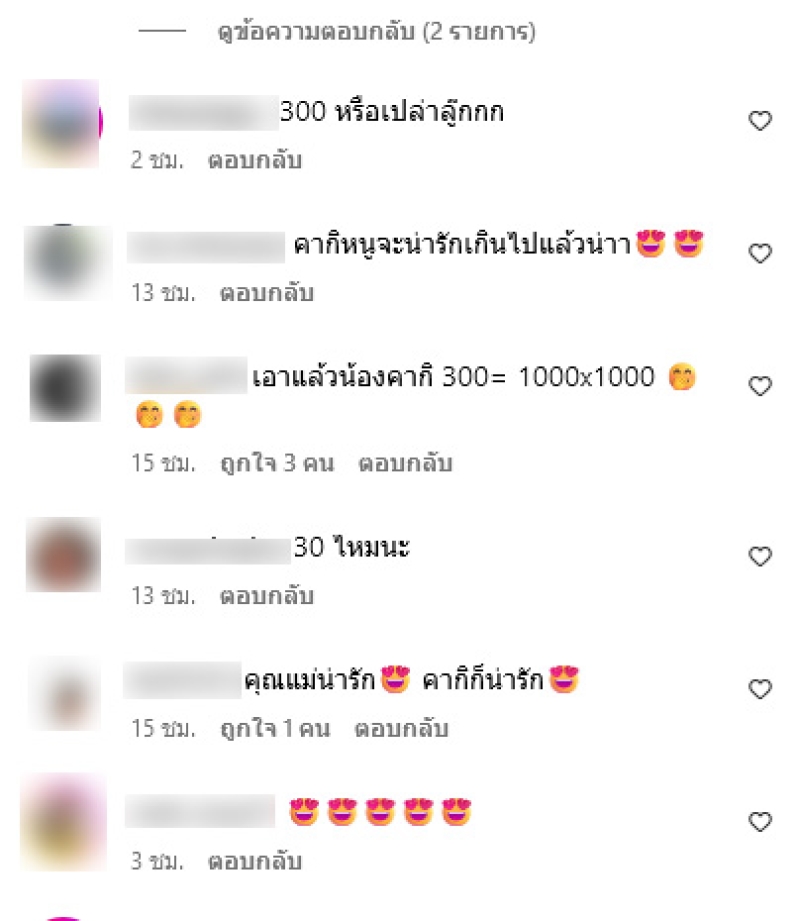Viewport: 800px width, 921px height.
Task: Reply to the '30 ไหมนะ' comment
Action: pos(267,596)
